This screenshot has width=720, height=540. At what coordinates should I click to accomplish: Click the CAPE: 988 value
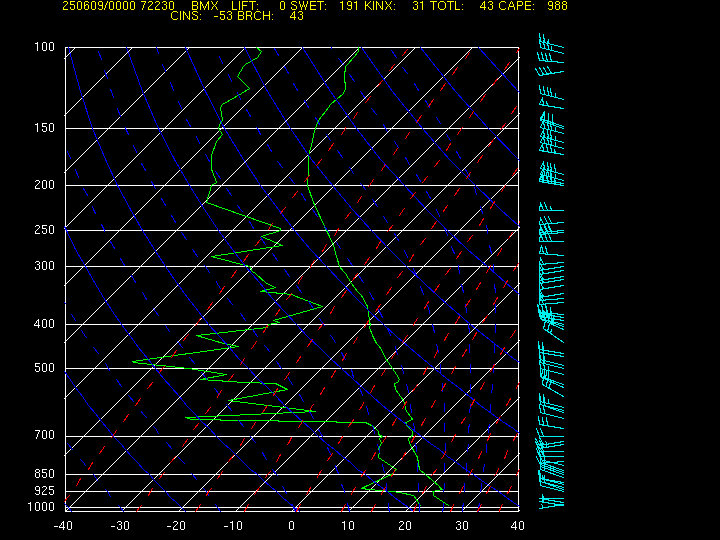[533, 6]
